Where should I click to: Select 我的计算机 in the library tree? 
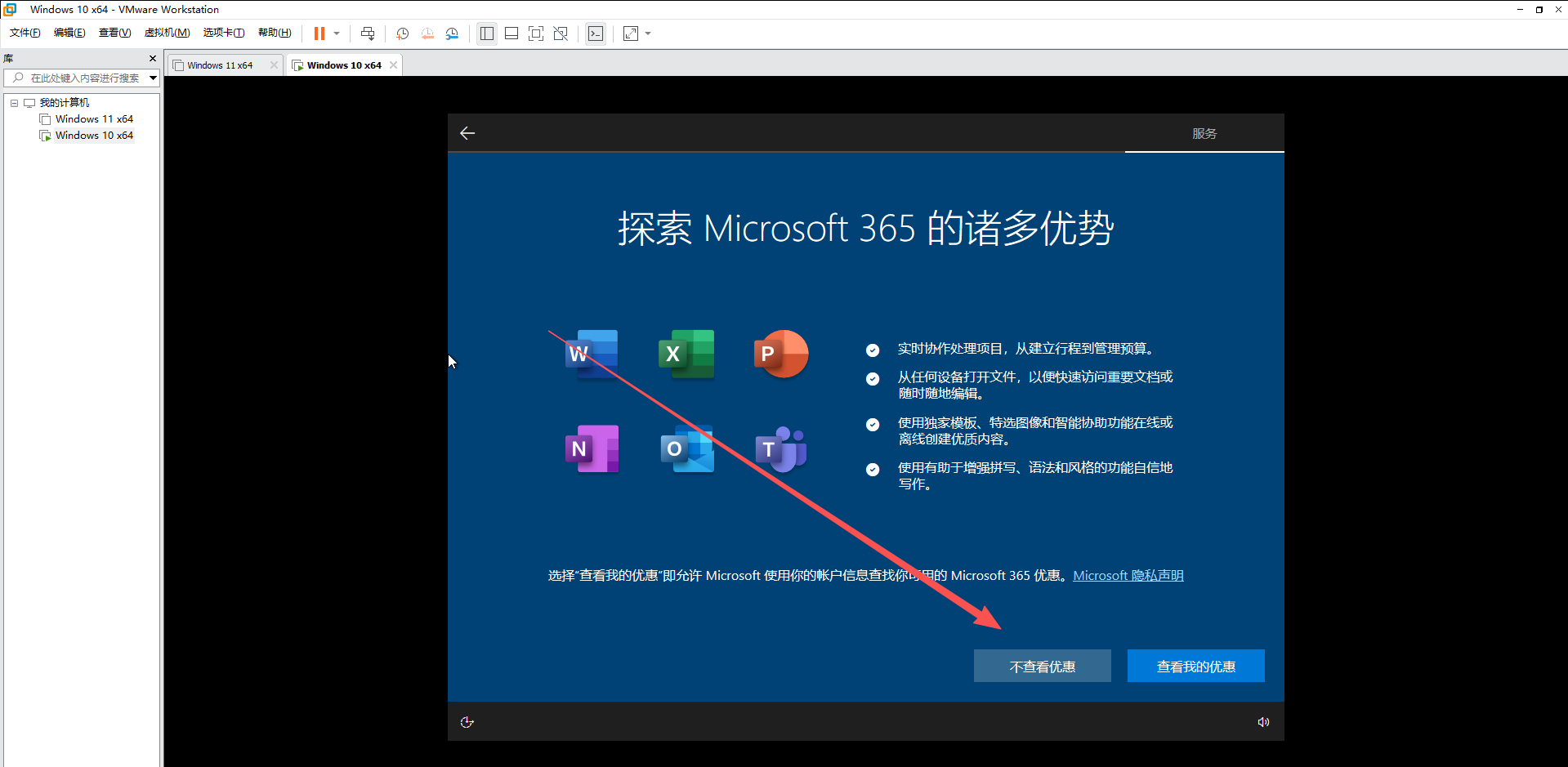pos(64,103)
